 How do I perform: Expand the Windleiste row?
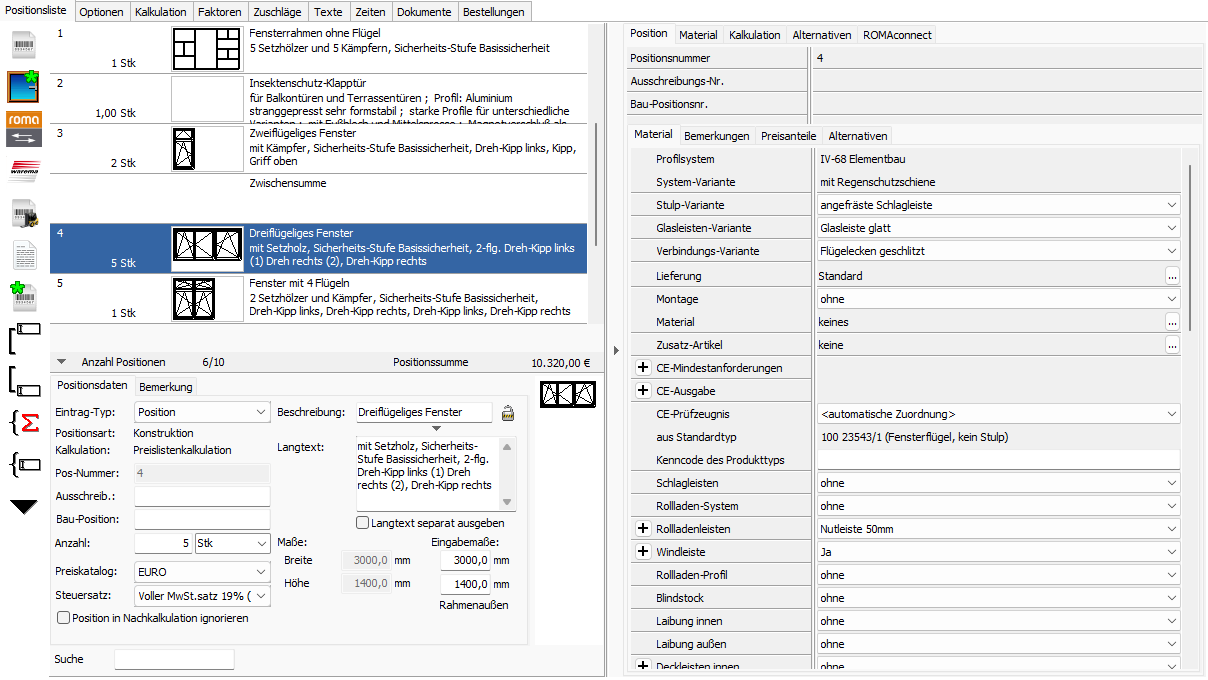pos(643,552)
